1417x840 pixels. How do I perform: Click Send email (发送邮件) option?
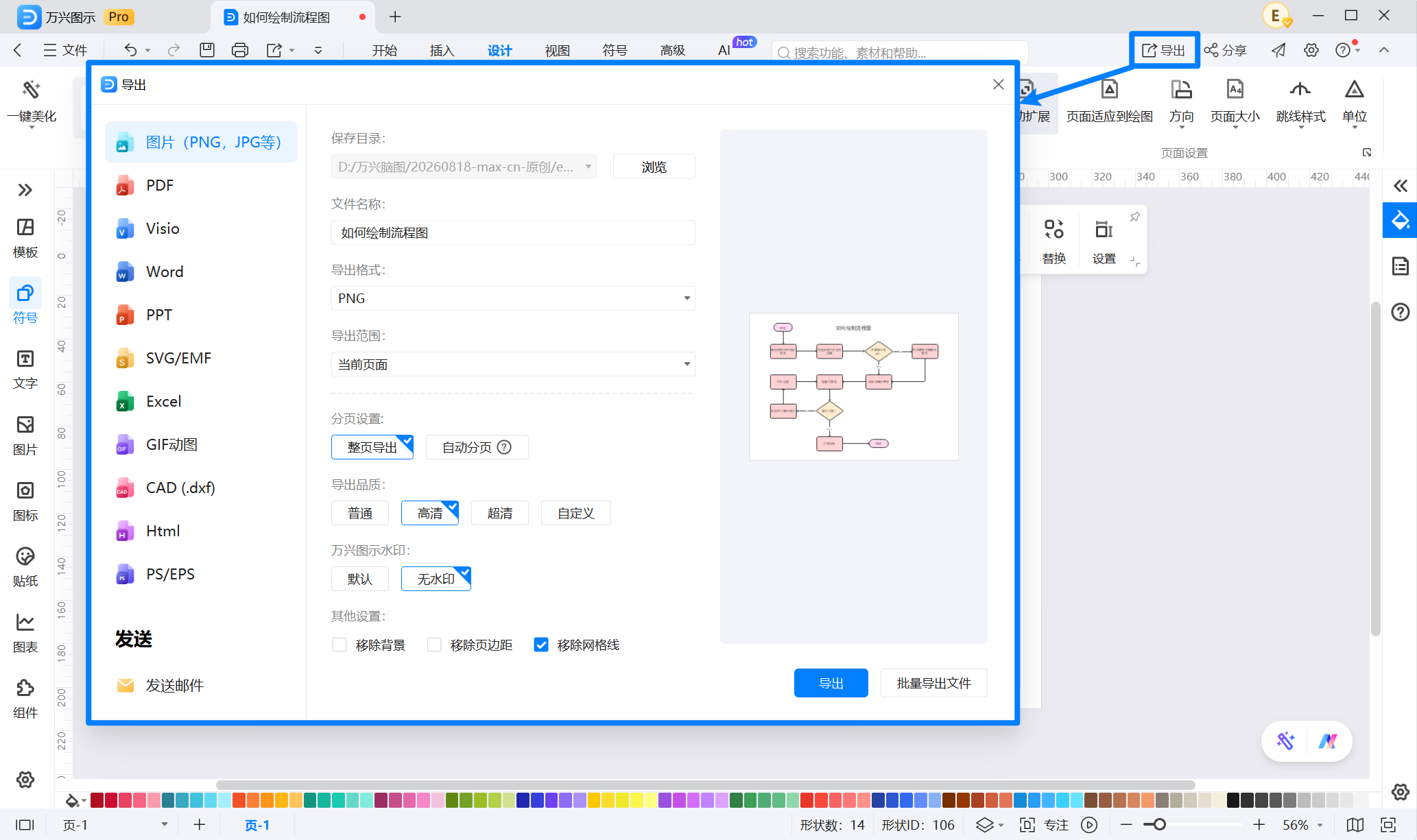160,685
